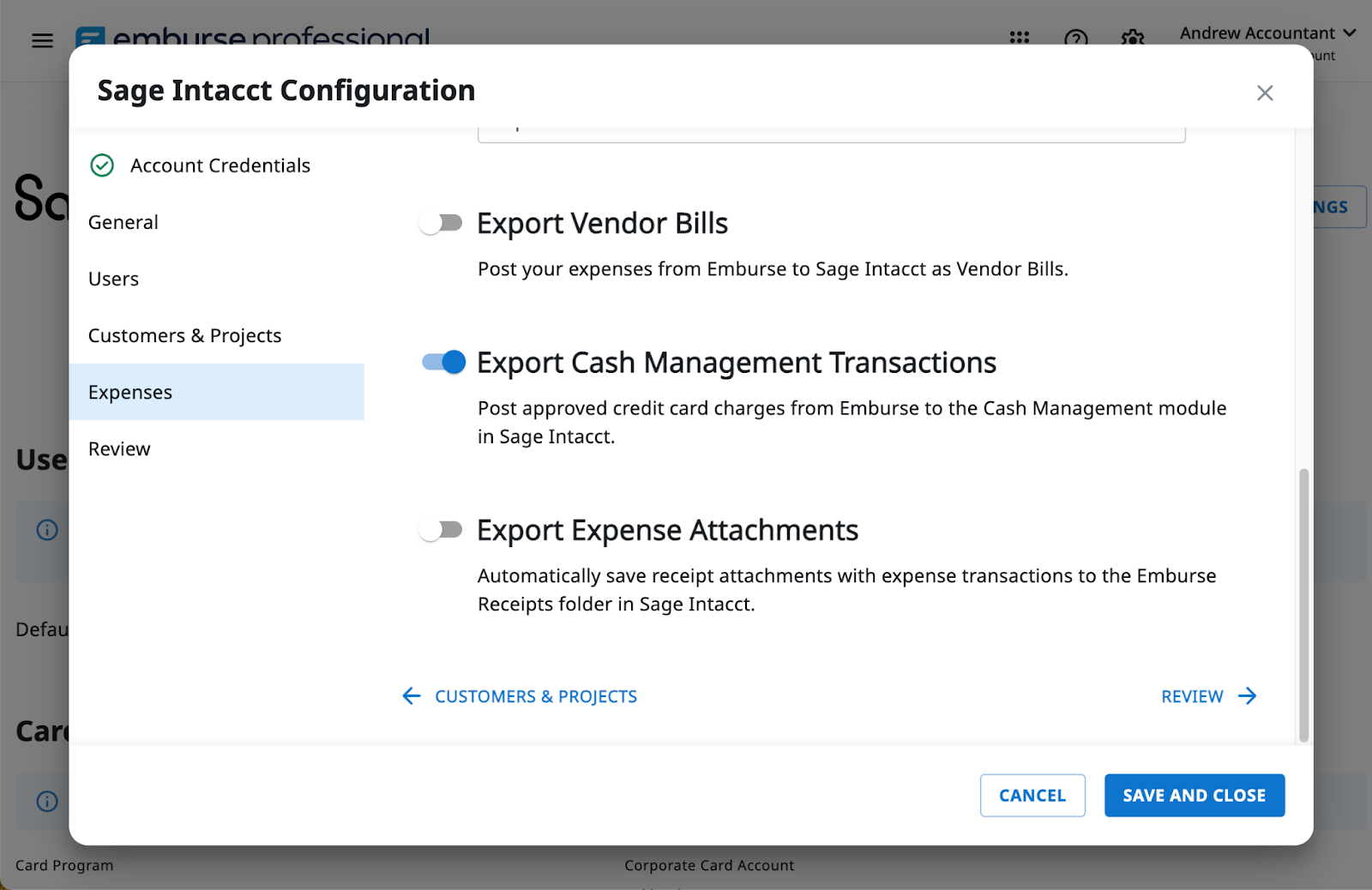Expand the Andrew Accountant user menu
The width and height of the screenshot is (1372, 890).
tap(1267, 33)
